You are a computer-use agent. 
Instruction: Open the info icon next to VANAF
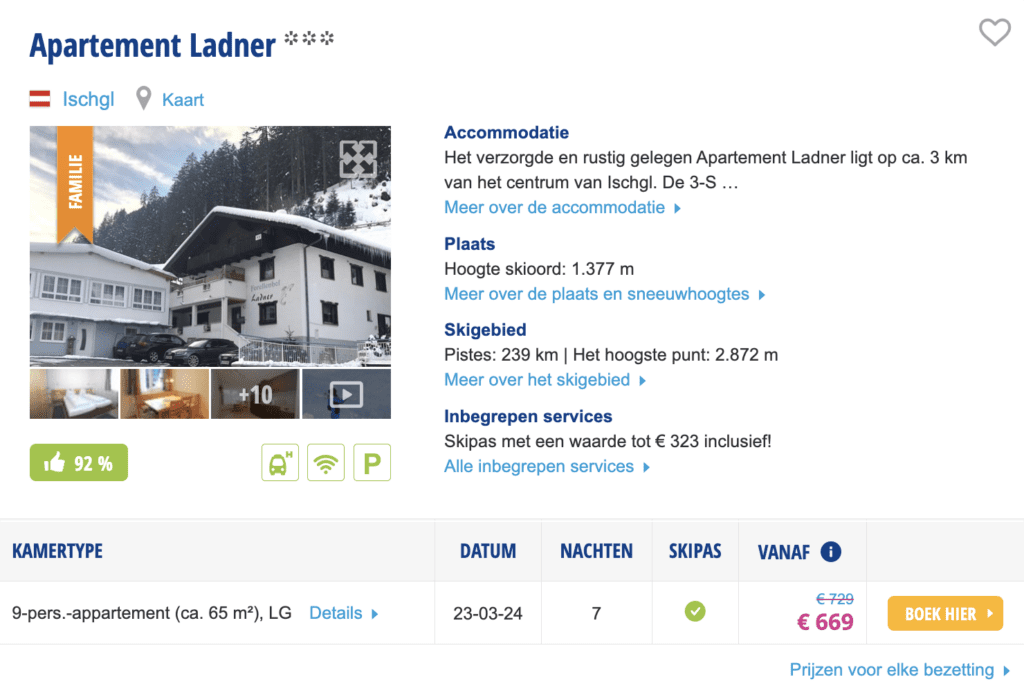(830, 551)
